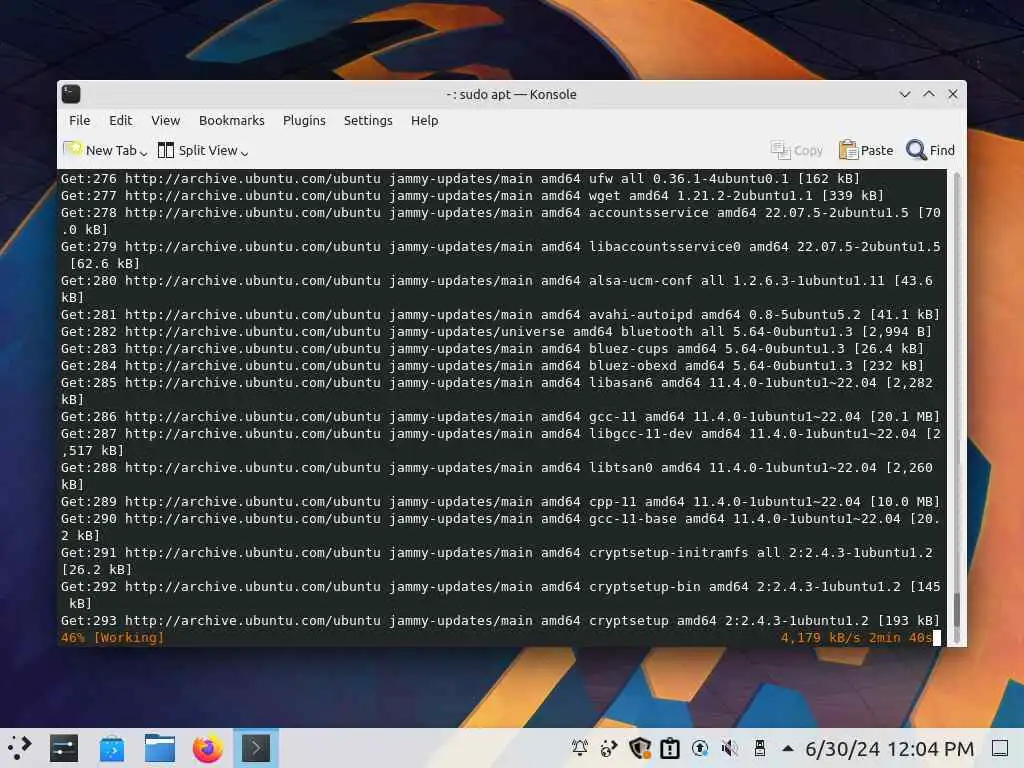Maximize the Konsole window
Viewport: 1024px width, 768px height.
929,94
